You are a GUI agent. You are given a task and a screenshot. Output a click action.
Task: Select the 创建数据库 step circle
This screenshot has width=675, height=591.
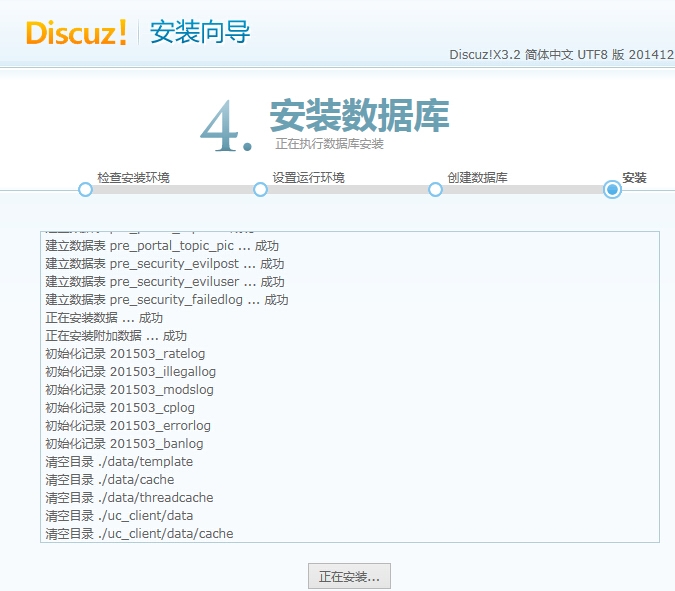435,189
